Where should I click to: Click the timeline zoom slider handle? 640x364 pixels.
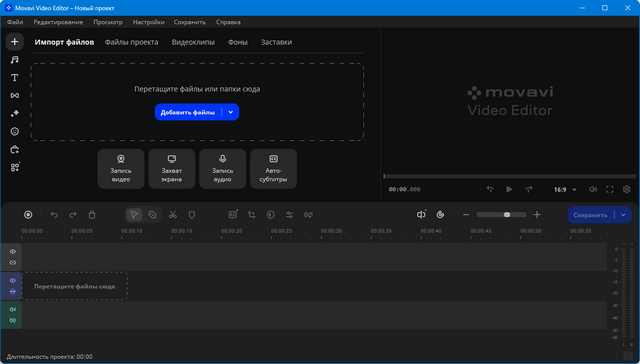point(507,215)
